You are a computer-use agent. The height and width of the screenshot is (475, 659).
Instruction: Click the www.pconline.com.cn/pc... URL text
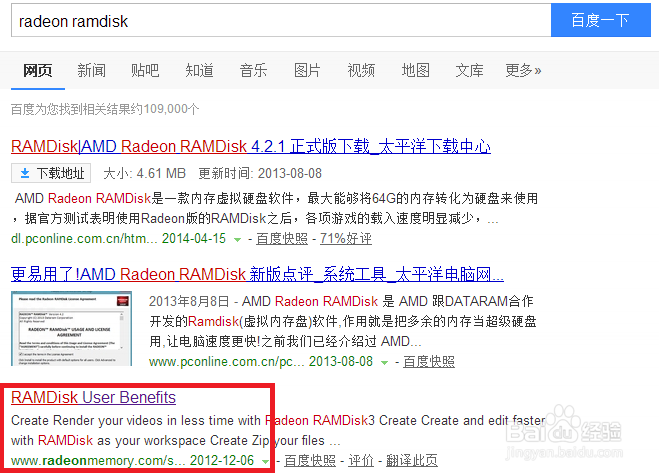pos(227,361)
